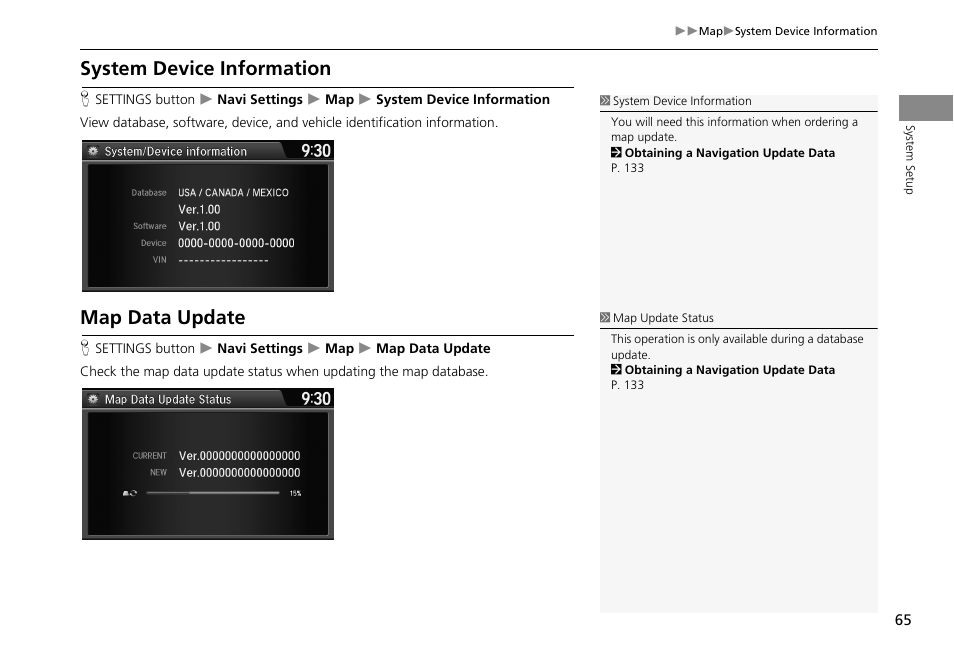The width and height of the screenshot is (954, 650).
Task: Click the gear icon beside System/Device information
Action: pos(93,151)
